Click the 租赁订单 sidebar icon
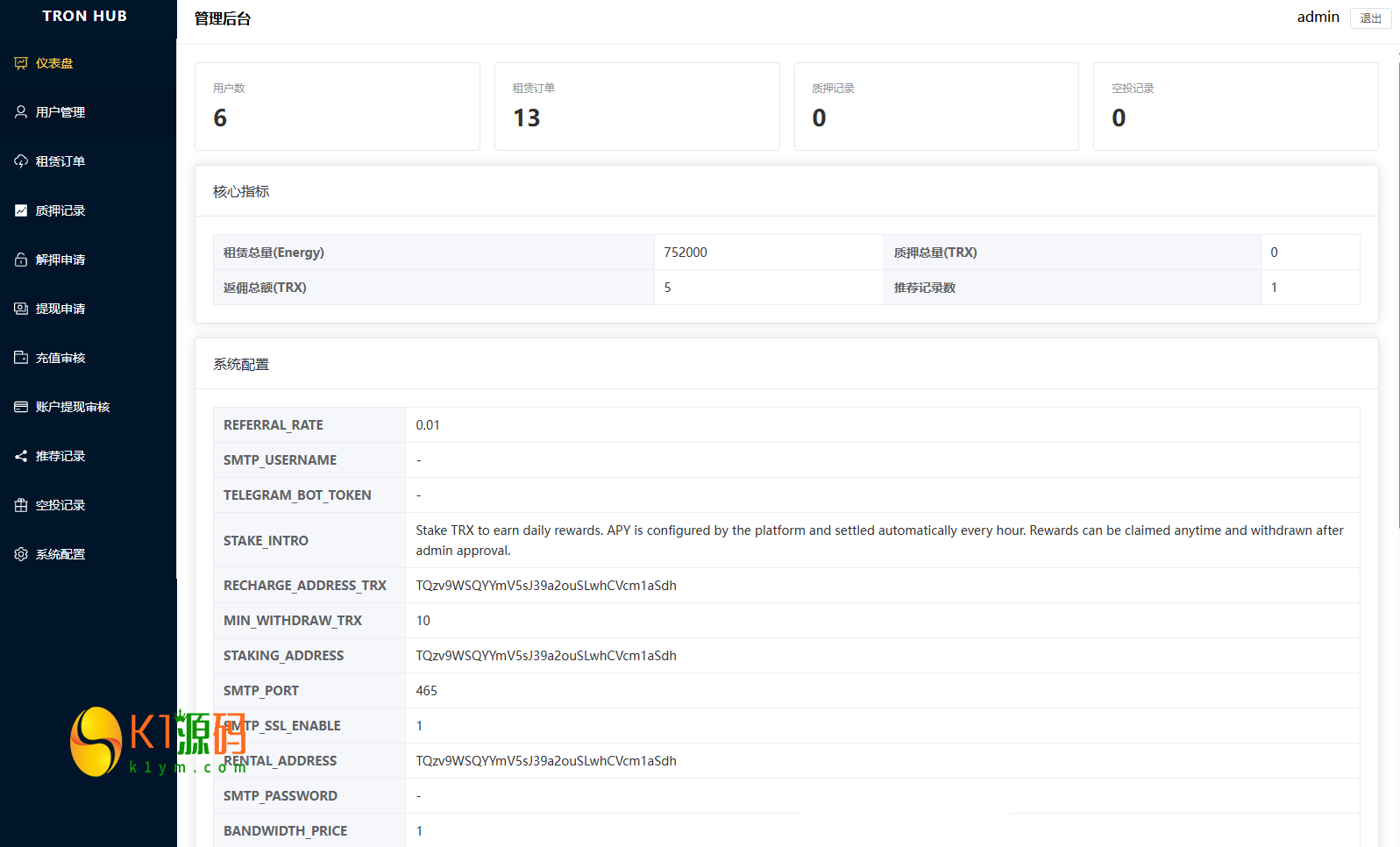1400x847 pixels. tap(21, 161)
